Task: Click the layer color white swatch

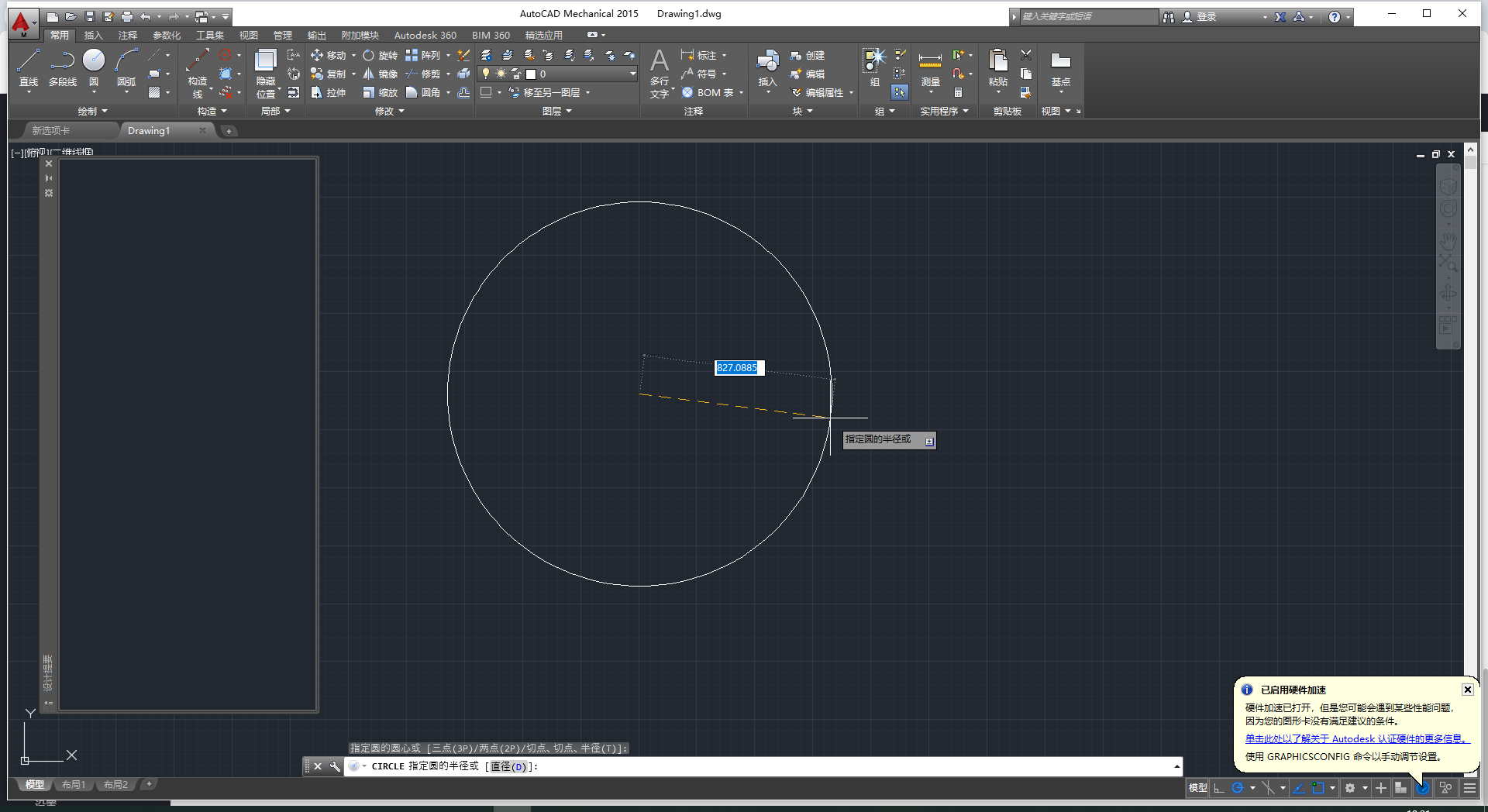Action: pyautogui.click(x=531, y=74)
